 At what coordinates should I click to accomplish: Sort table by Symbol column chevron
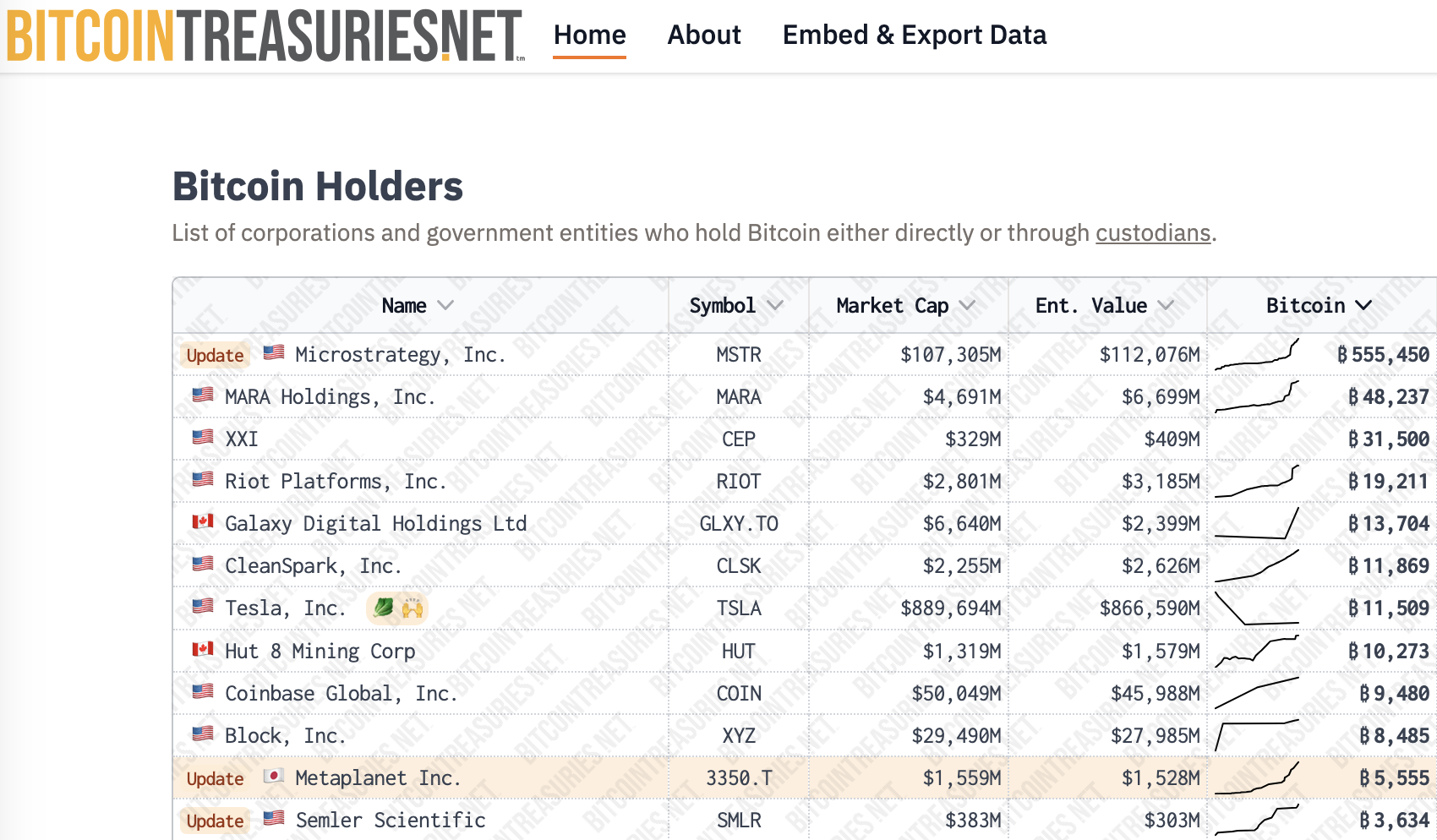[775, 306]
